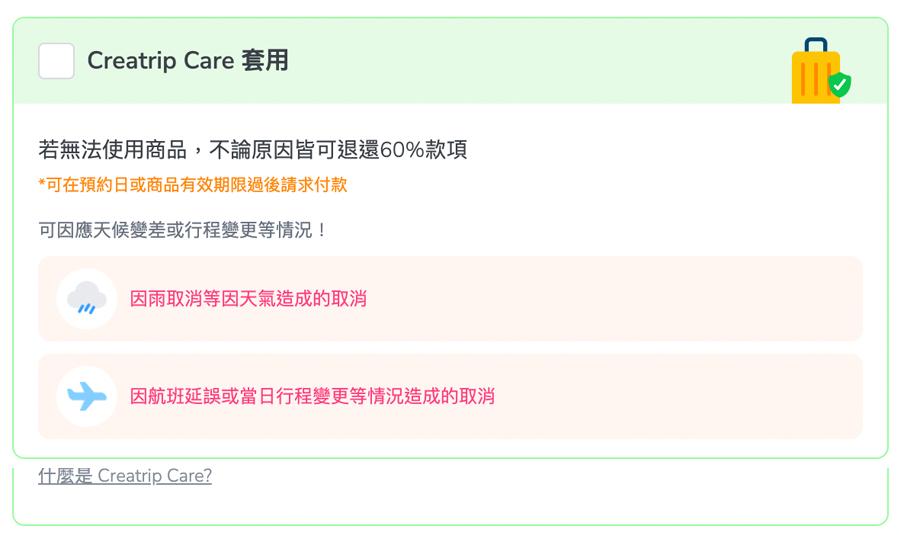This screenshot has width=899, height=535.
Task: Click the green shield checkmark badge
Action: point(840,85)
